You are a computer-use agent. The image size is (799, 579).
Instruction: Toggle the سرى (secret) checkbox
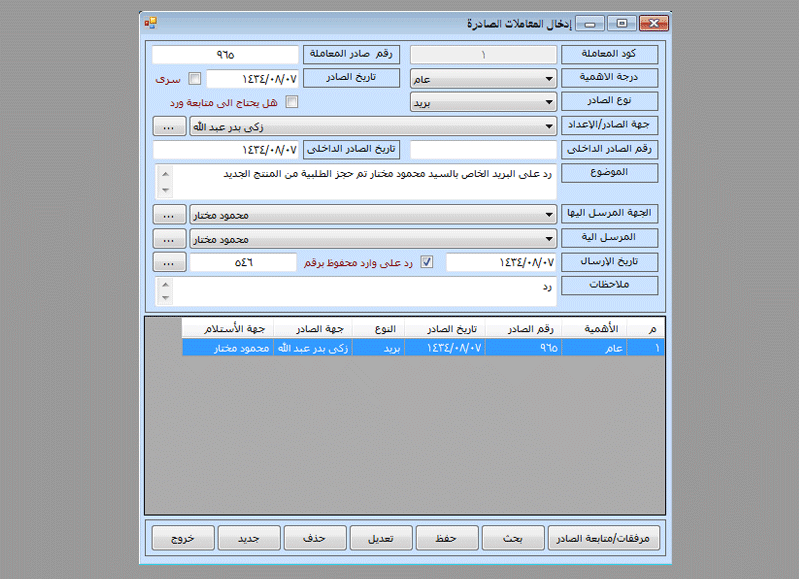tap(195, 78)
